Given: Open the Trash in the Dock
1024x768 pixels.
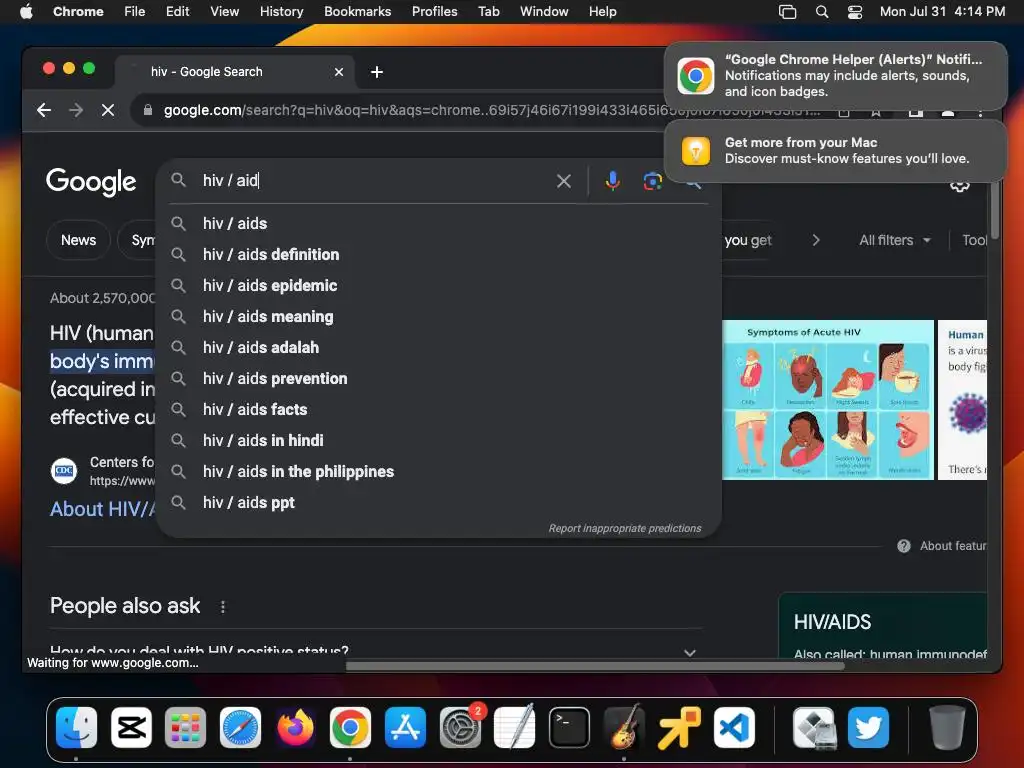Looking at the screenshot, I should pyautogui.click(x=947, y=727).
